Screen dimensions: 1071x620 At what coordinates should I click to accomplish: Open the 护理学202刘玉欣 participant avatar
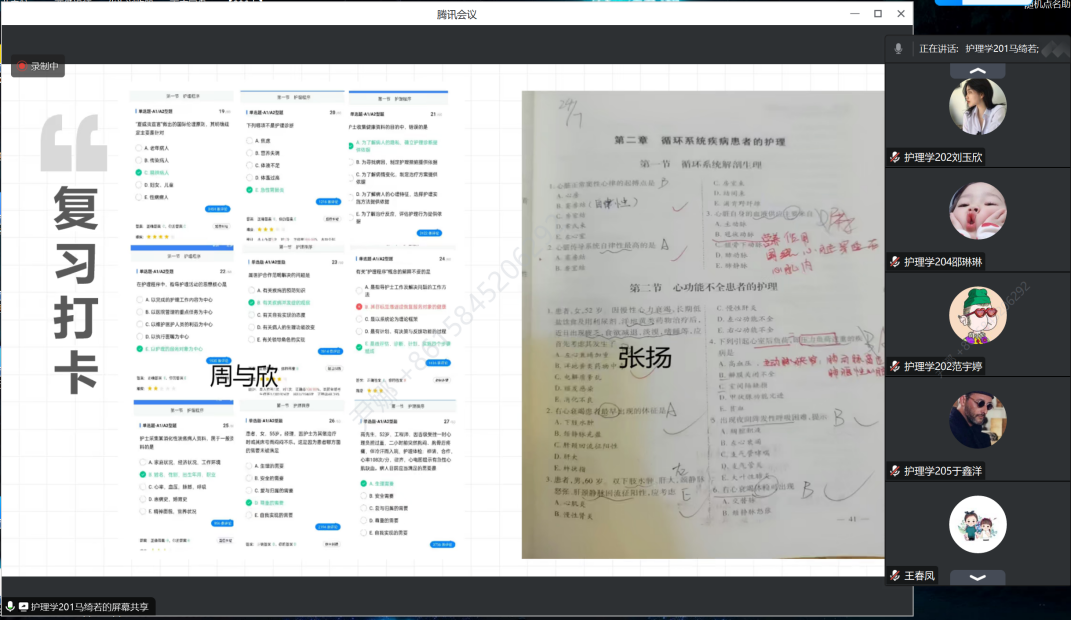(x=977, y=107)
